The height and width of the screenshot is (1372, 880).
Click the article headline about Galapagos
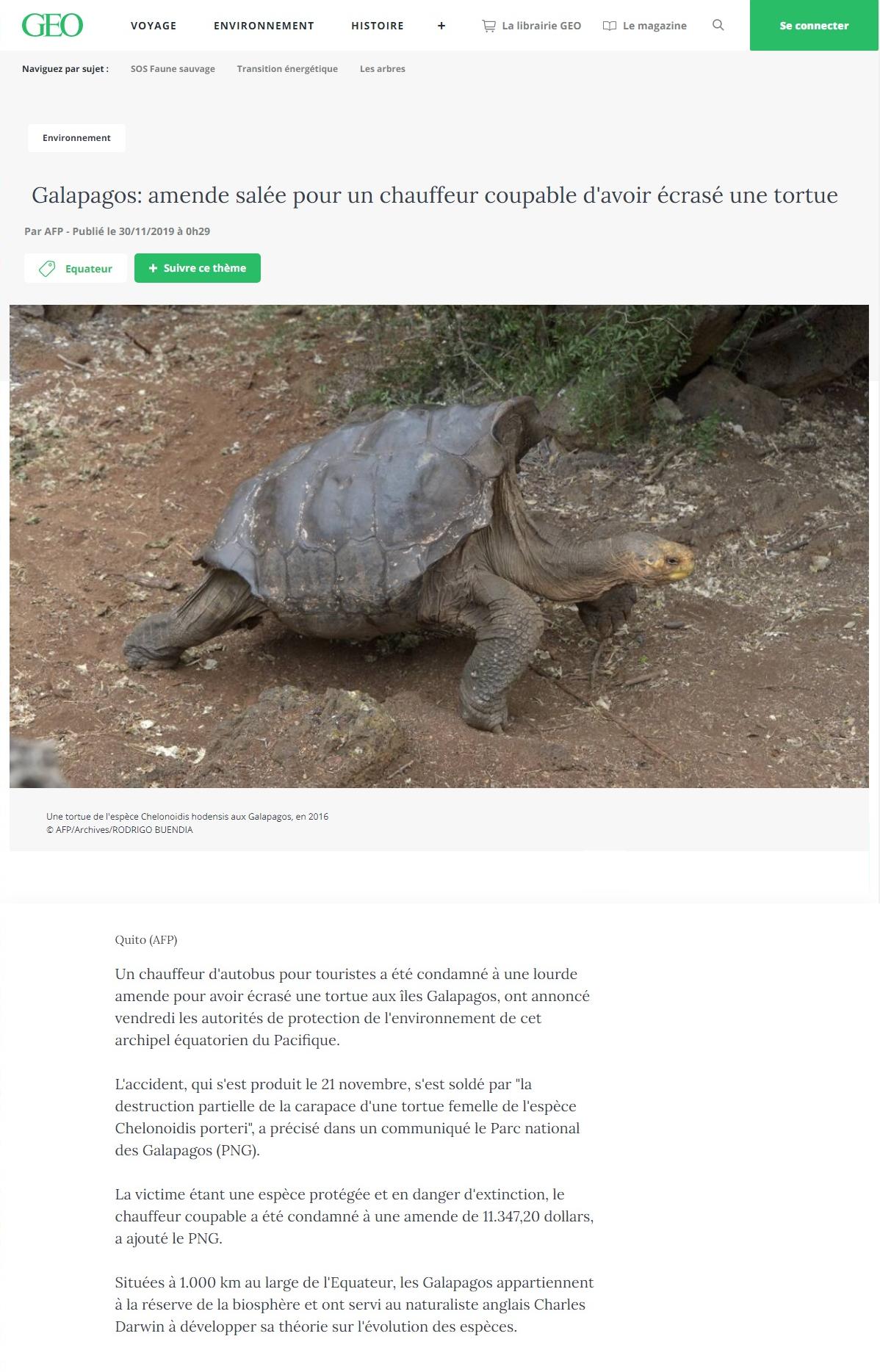(435, 195)
